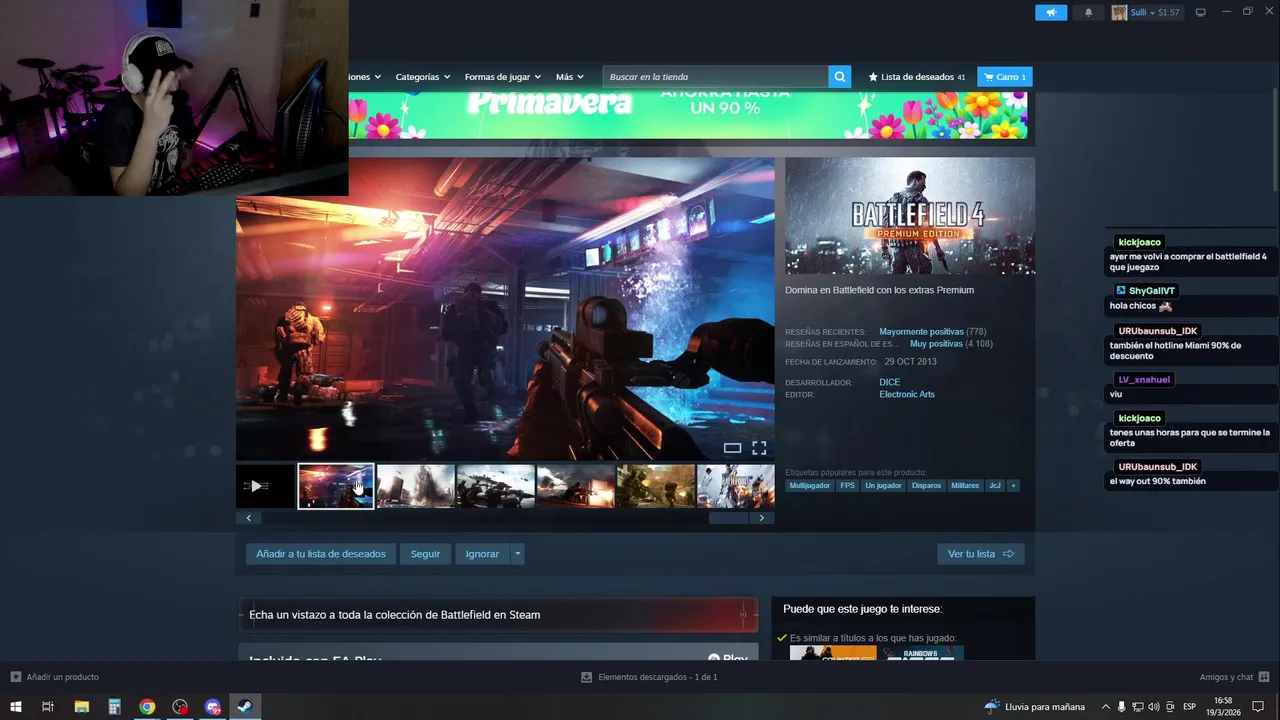Play the trailer video thumbnail
Screen dimensions: 1280x720
point(266,486)
